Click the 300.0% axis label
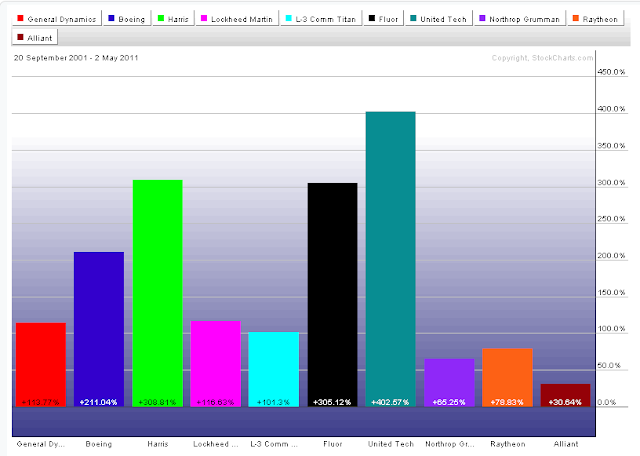The width and height of the screenshot is (640, 456). (611, 182)
